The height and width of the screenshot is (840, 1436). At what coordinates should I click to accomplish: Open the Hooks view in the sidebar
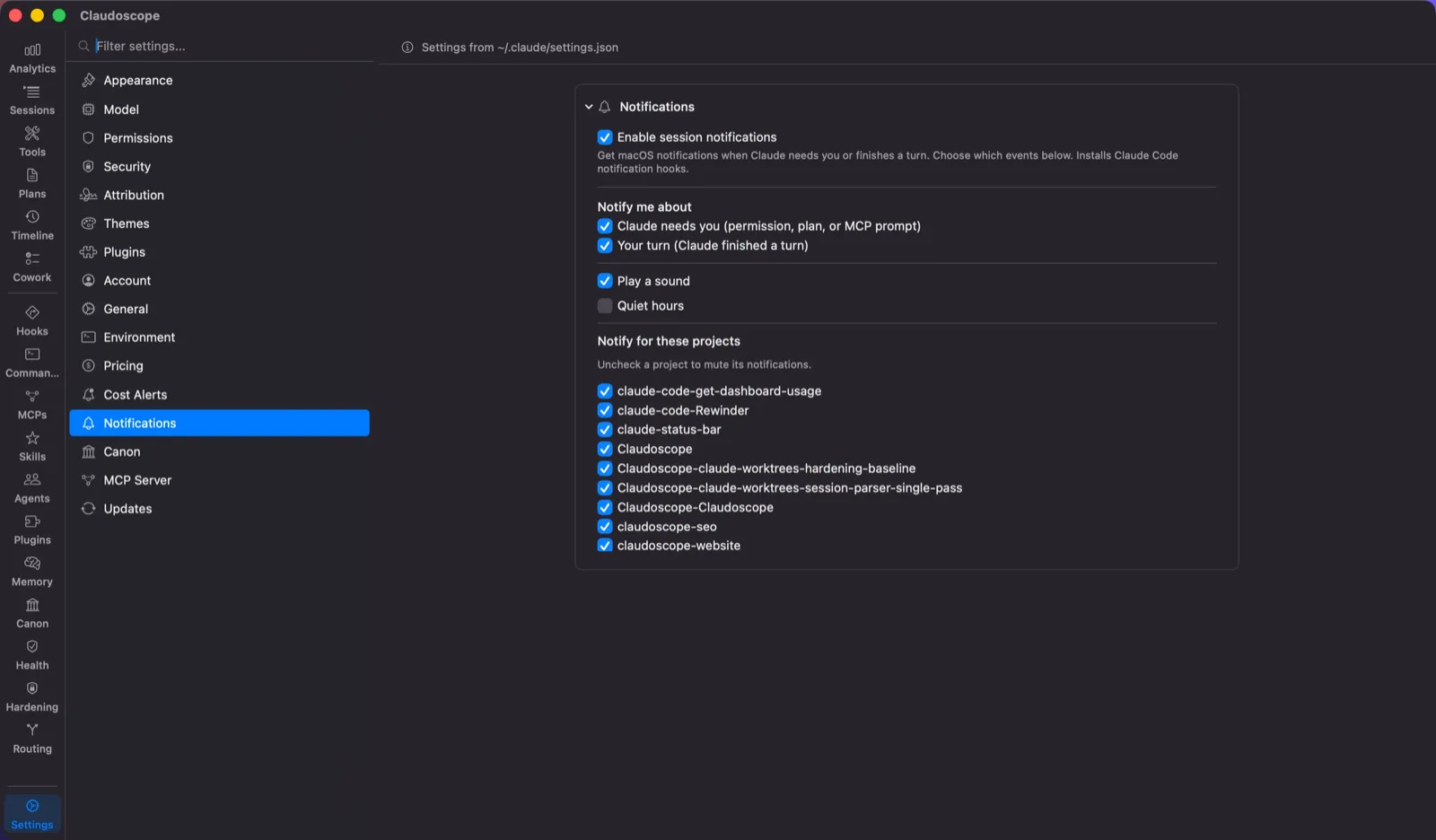[32, 321]
